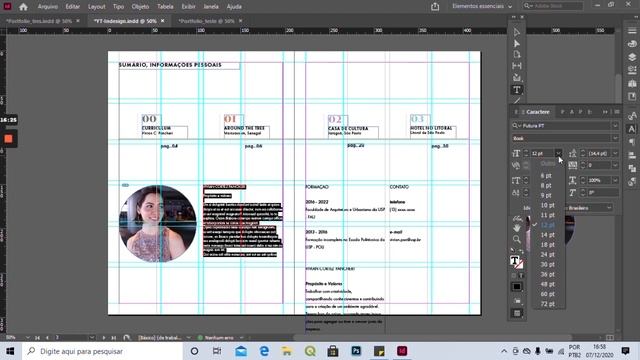640x360 pixels.
Task: Open Exibir menu
Action: pos(188,7)
